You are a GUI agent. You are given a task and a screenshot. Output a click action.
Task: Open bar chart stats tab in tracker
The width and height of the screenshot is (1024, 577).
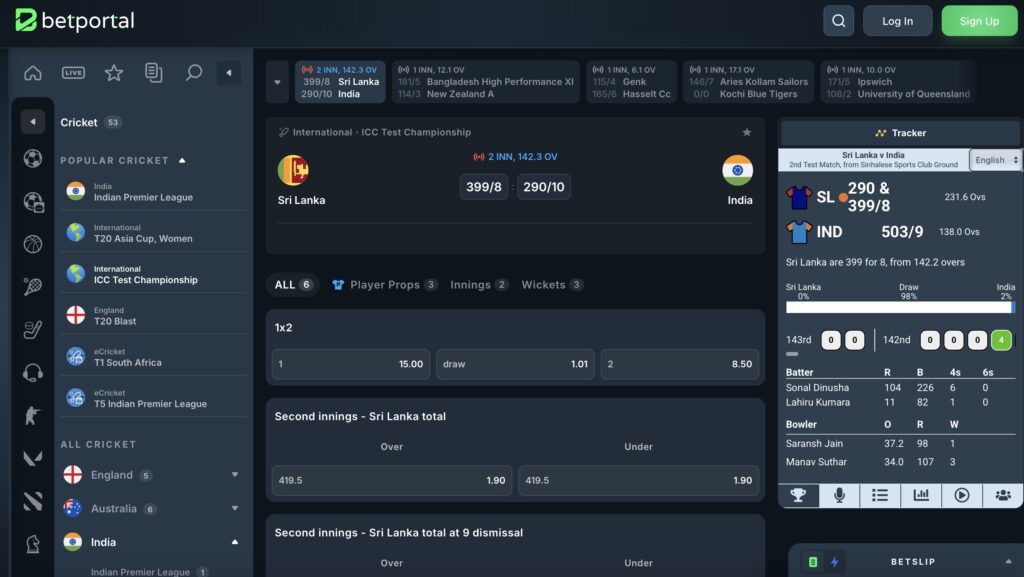coord(921,495)
